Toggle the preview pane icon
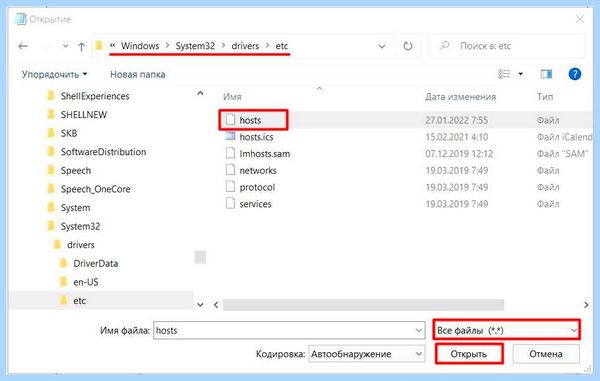This screenshot has height=381, width=600. [x=546, y=74]
